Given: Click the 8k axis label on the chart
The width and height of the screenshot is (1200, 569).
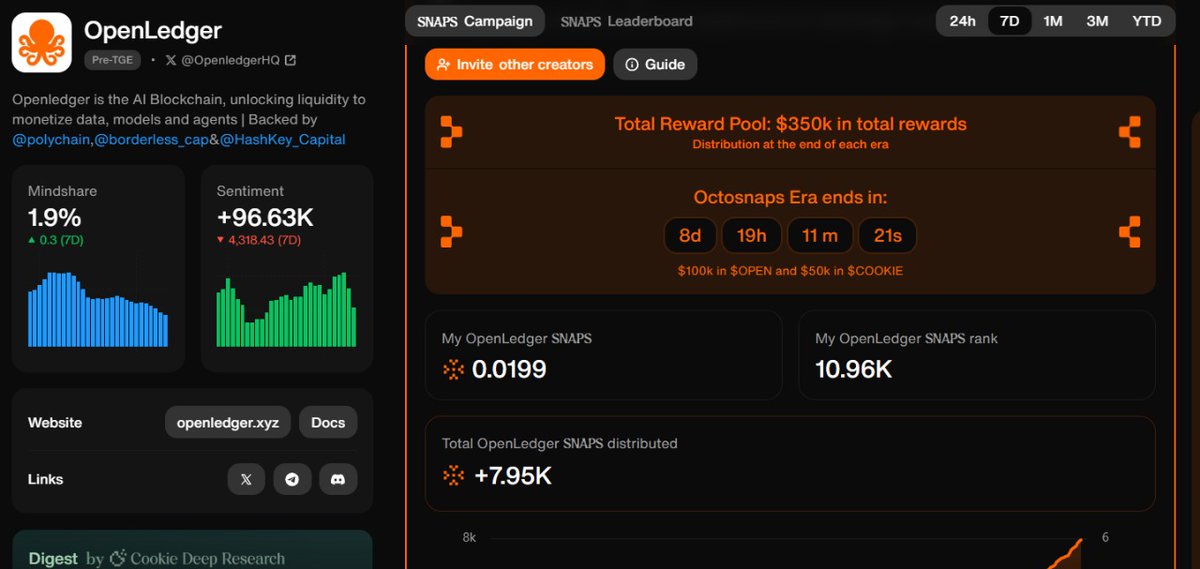Looking at the screenshot, I should [x=469, y=538].
